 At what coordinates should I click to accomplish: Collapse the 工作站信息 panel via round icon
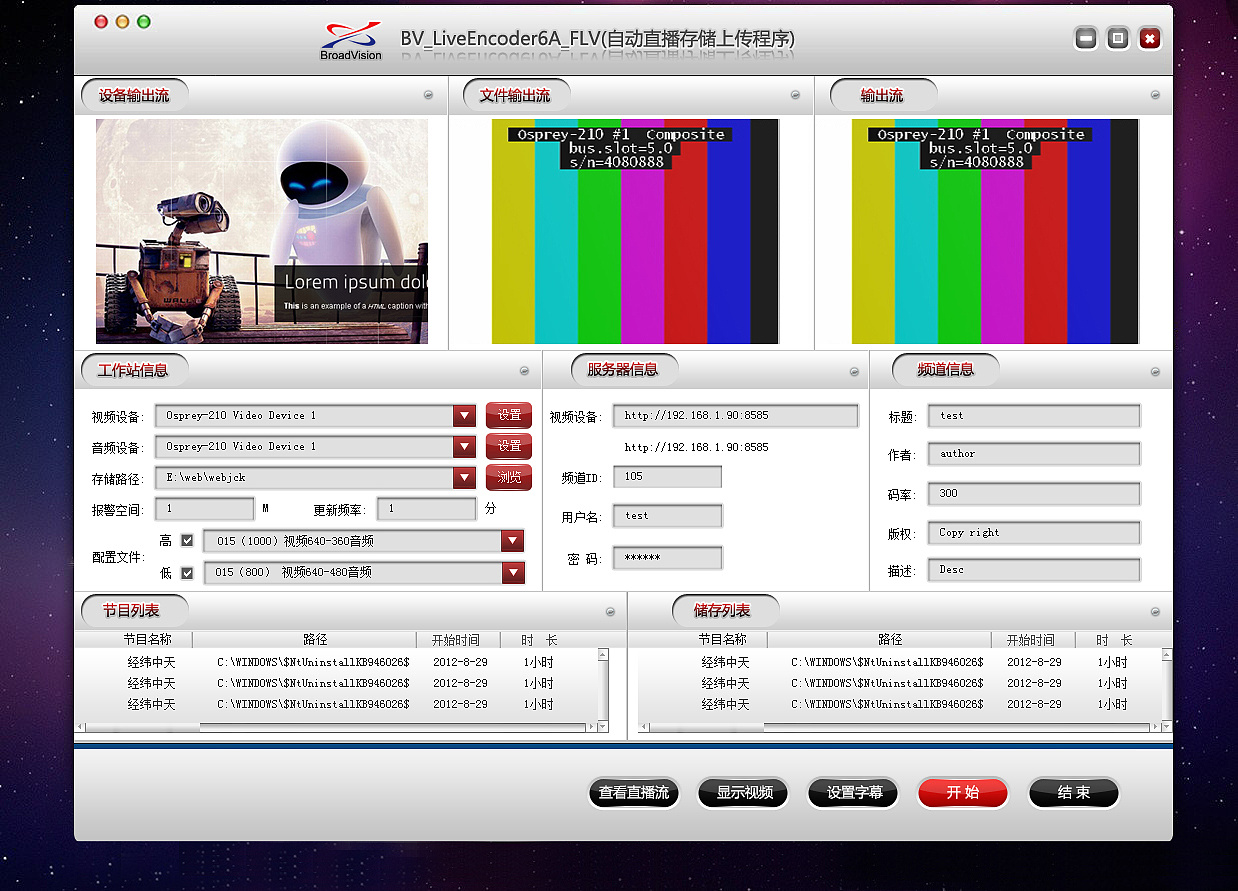pos(525,371)
